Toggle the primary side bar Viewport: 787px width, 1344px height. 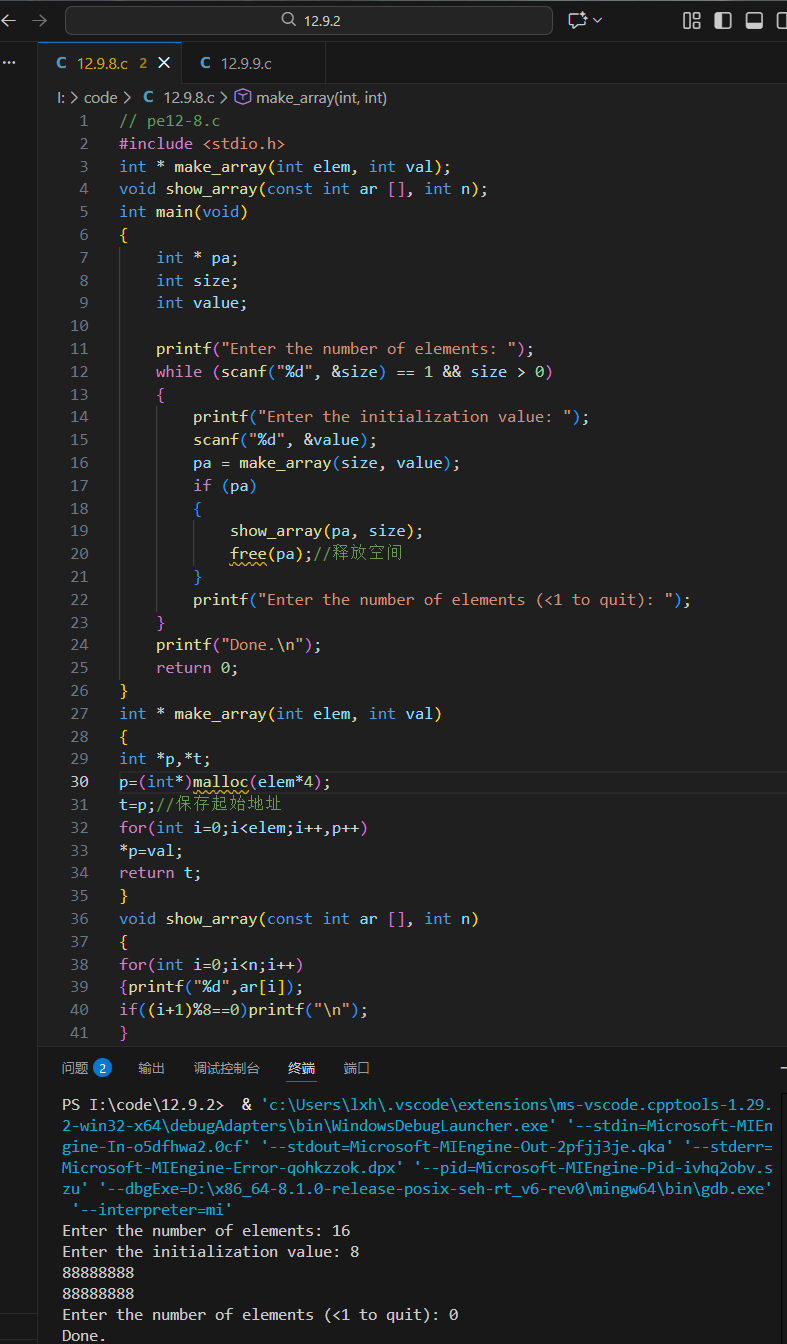click(723, 20)
